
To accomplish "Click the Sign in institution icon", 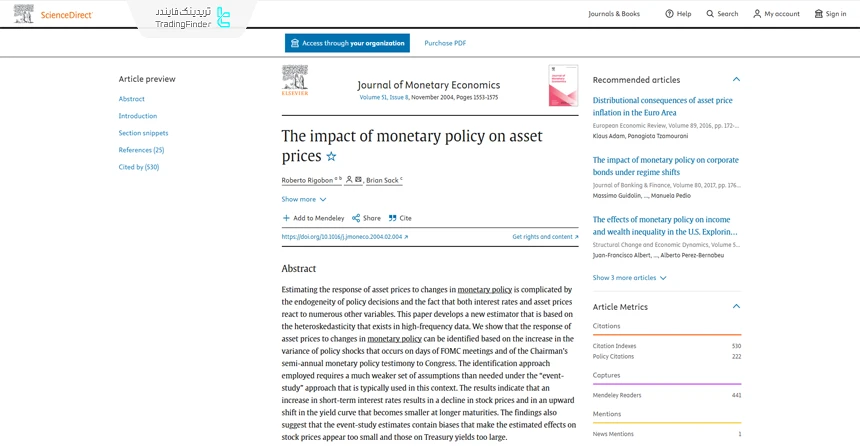I will (818, 14).
